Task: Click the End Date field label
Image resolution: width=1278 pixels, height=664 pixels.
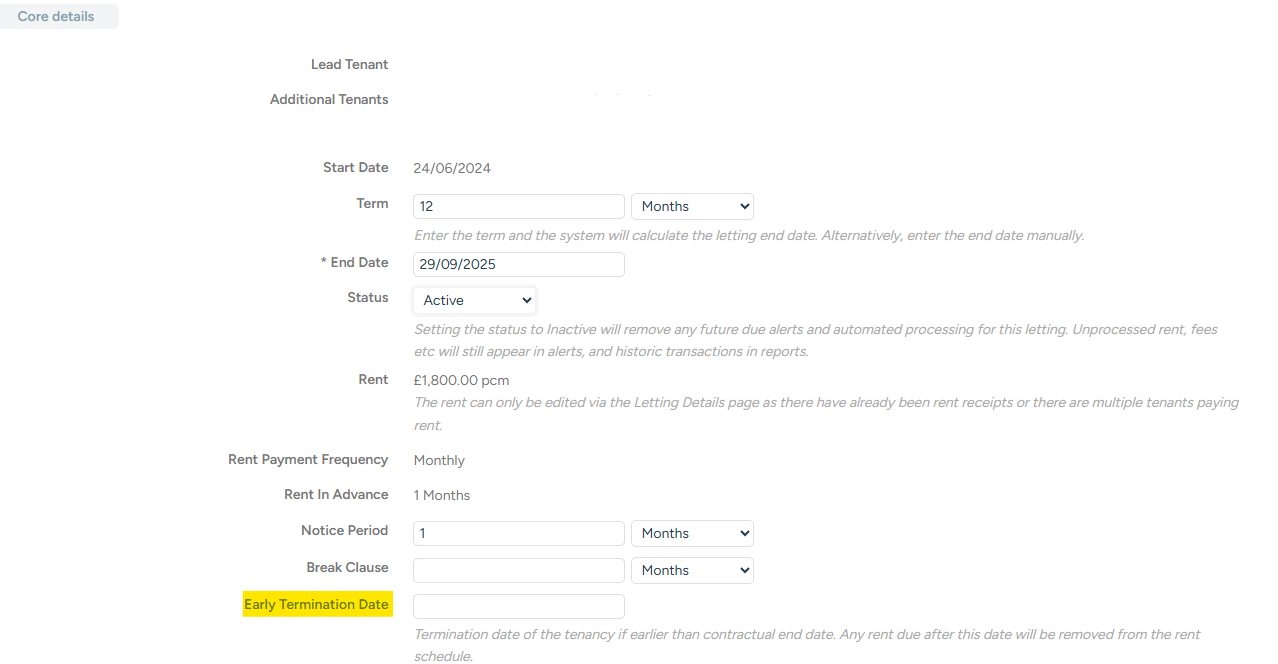Action: coord(354,262)
